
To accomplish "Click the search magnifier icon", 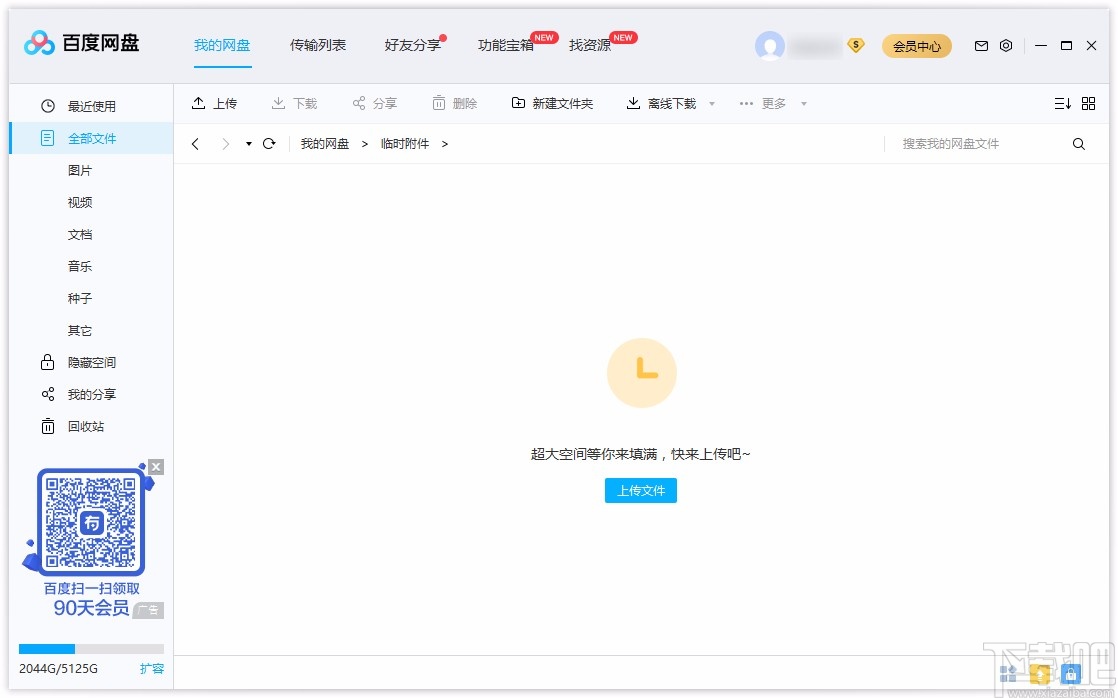I will click(1078, 143).
